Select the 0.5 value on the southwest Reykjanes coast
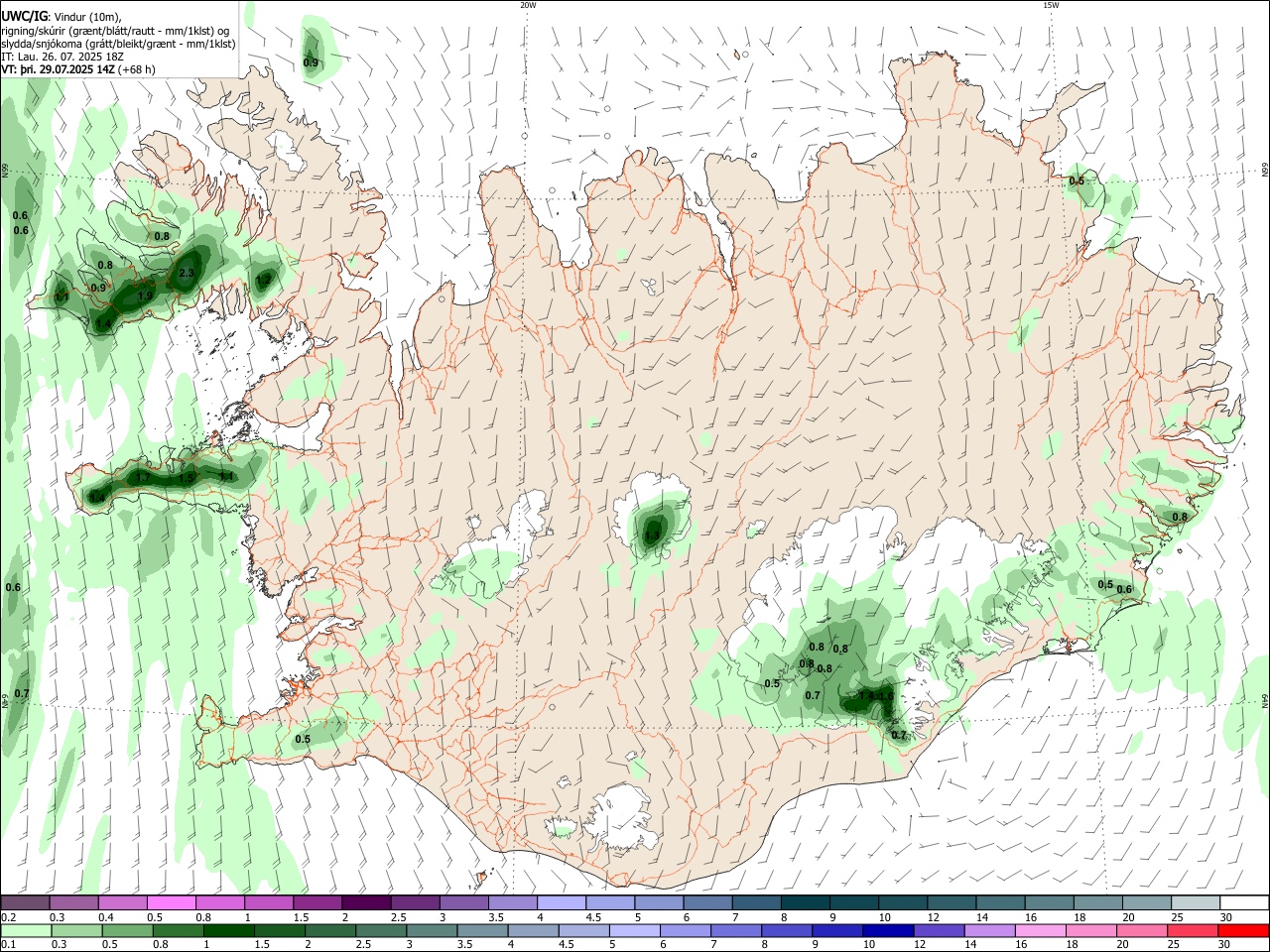Image resolution: width=1270 pixels, height=952 pixels. pos(303,739)
